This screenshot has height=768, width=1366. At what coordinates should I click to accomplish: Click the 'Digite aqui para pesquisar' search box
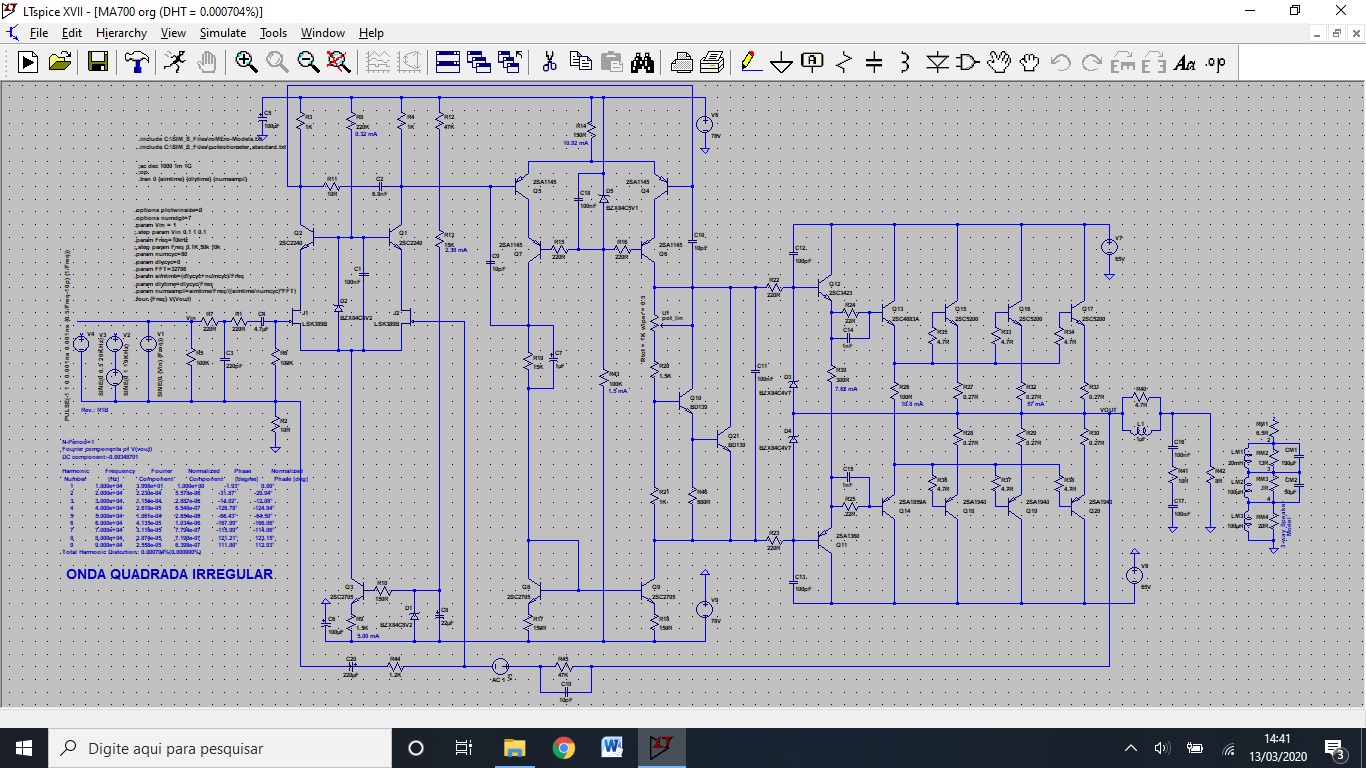tap(219, 748)
